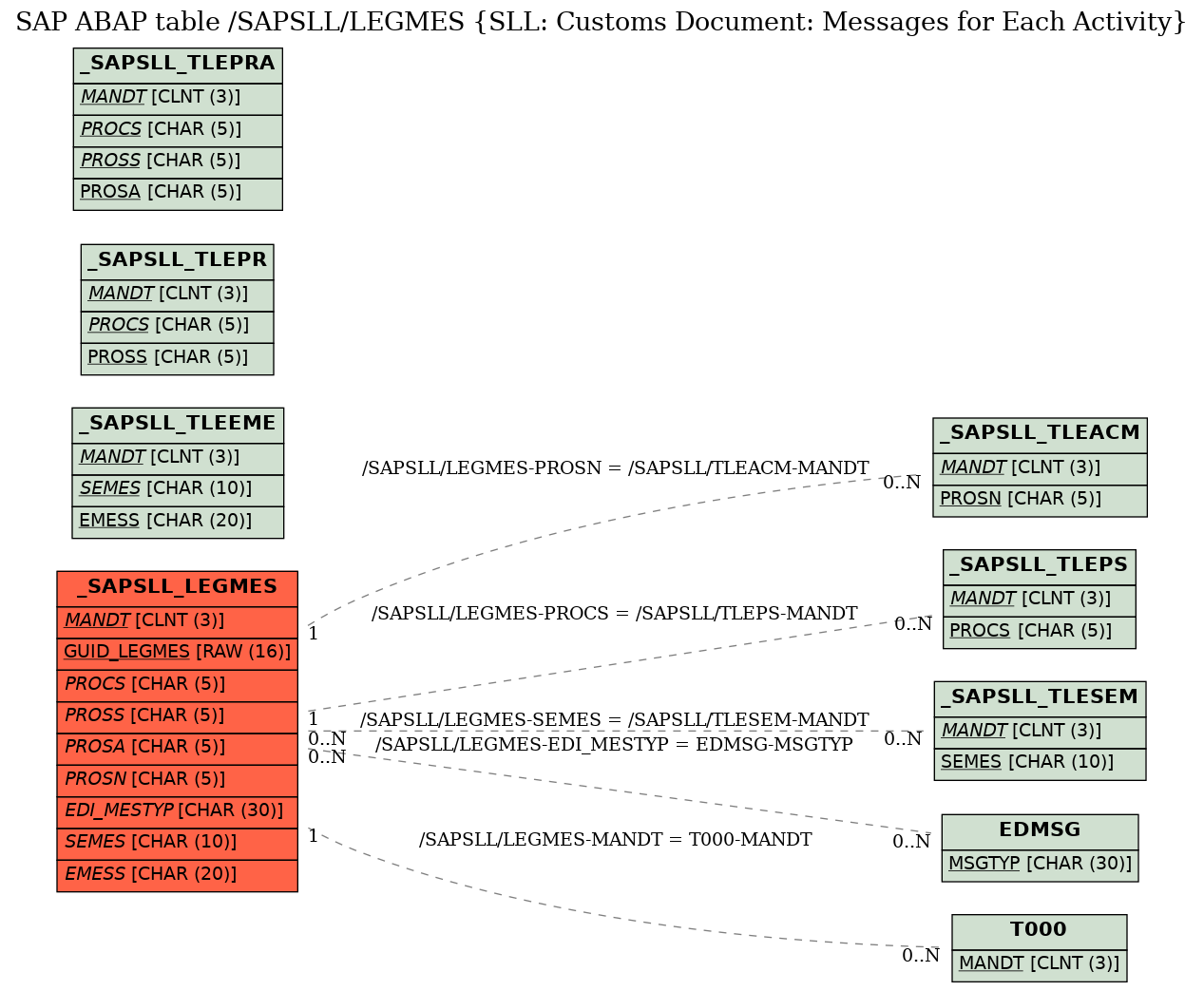
Task: Select MANDT row in _SAPSLL_TLEPR table
Action: (x=178, y=295)
